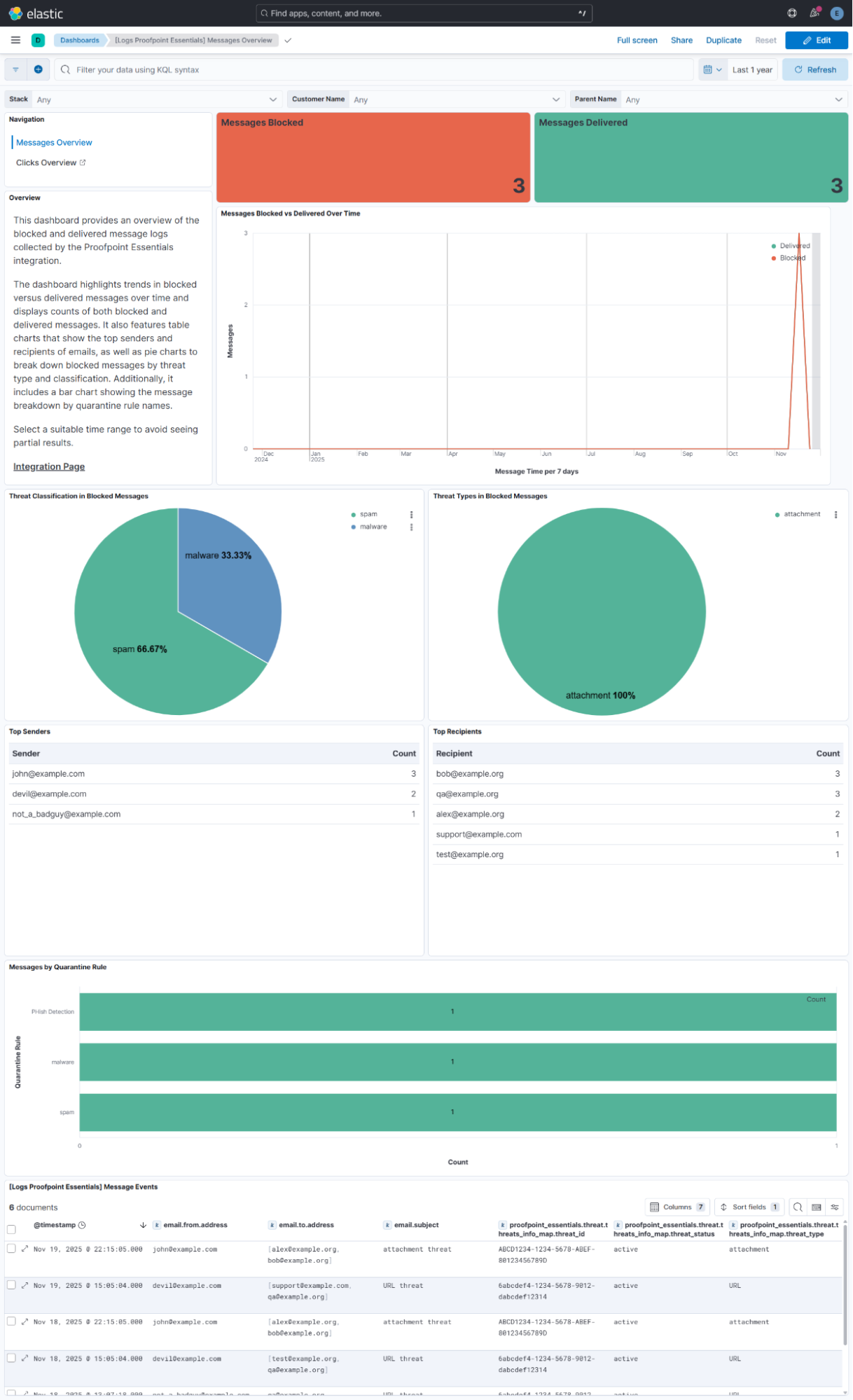Open the Stack filter dropdown

click(156, 99)
